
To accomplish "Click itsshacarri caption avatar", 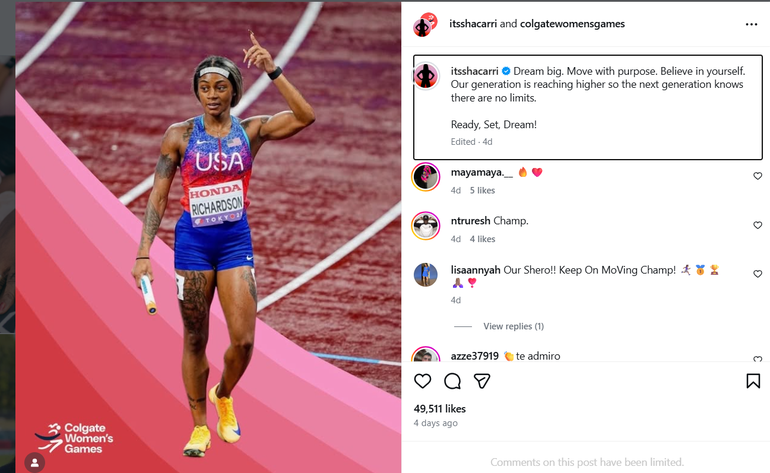I will (x=426, y=76).
